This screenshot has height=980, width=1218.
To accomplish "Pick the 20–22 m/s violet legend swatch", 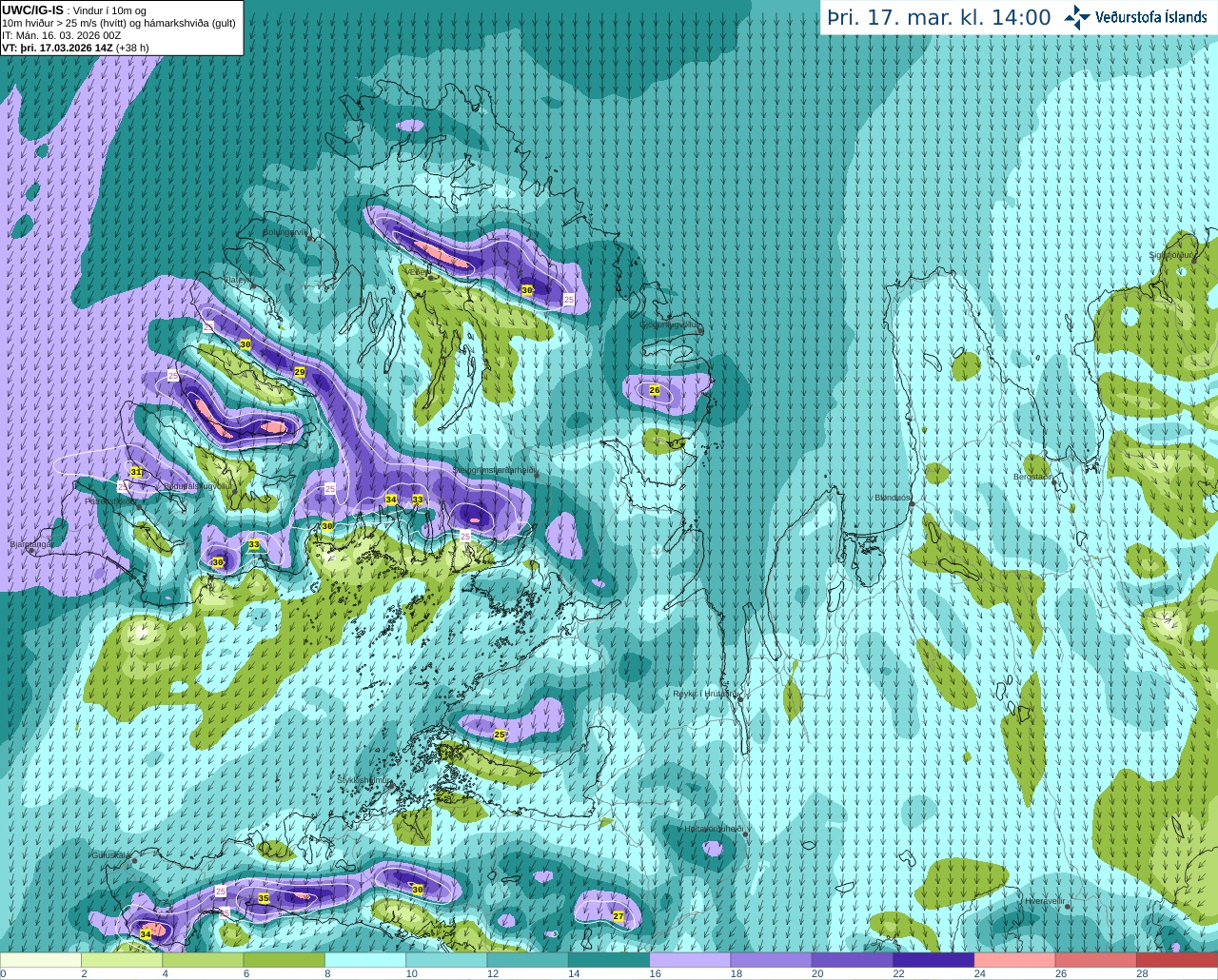I will (853, 960).
